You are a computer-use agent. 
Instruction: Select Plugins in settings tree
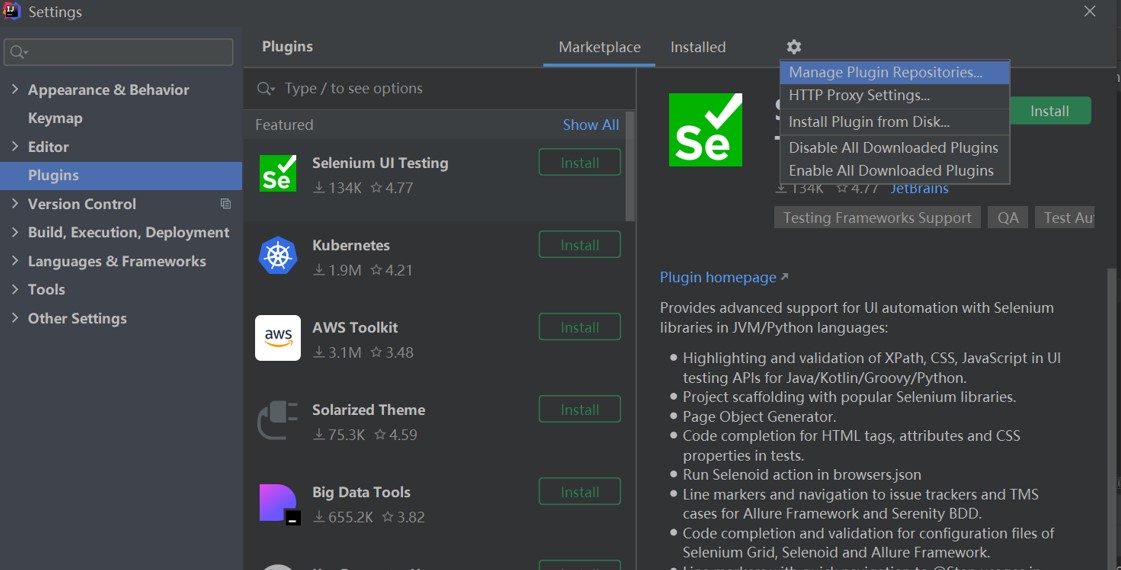coord(121,175)
